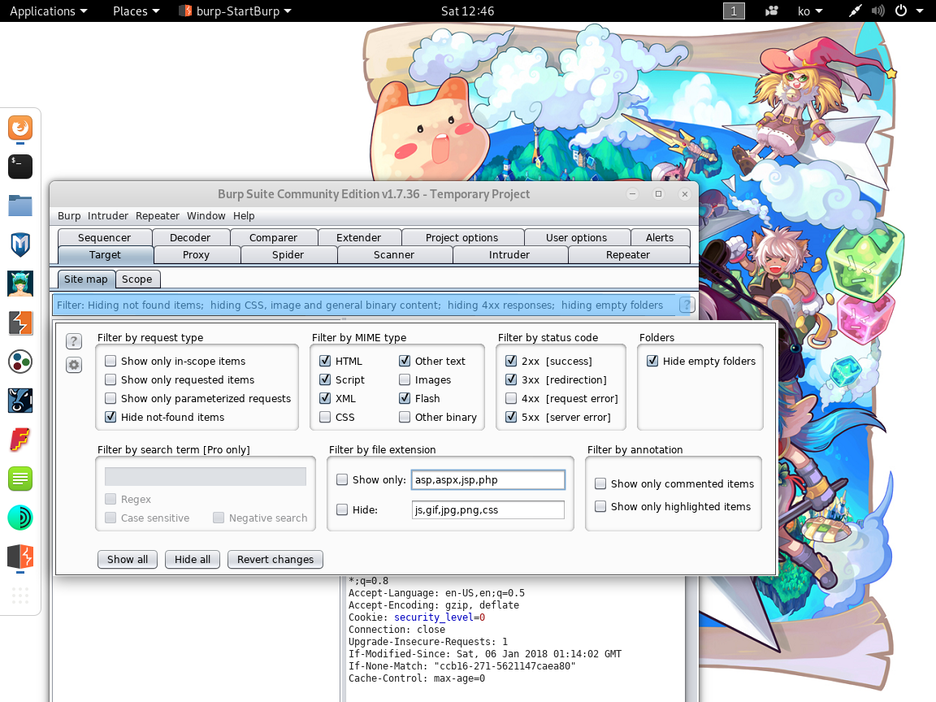The height and width of the screenshot is (702, 936).
Task: Click workspace indicator 1 in top bar
Action: (x=734, y=11)
